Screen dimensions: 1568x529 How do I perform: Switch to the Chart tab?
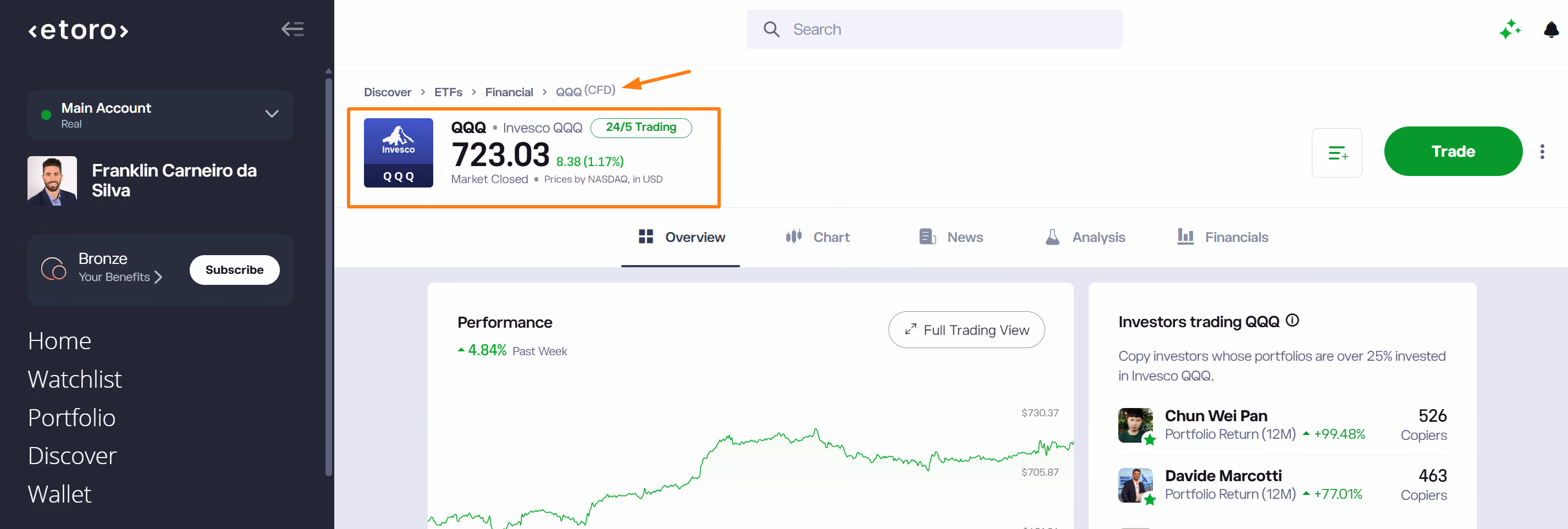[x=817, y=237]
